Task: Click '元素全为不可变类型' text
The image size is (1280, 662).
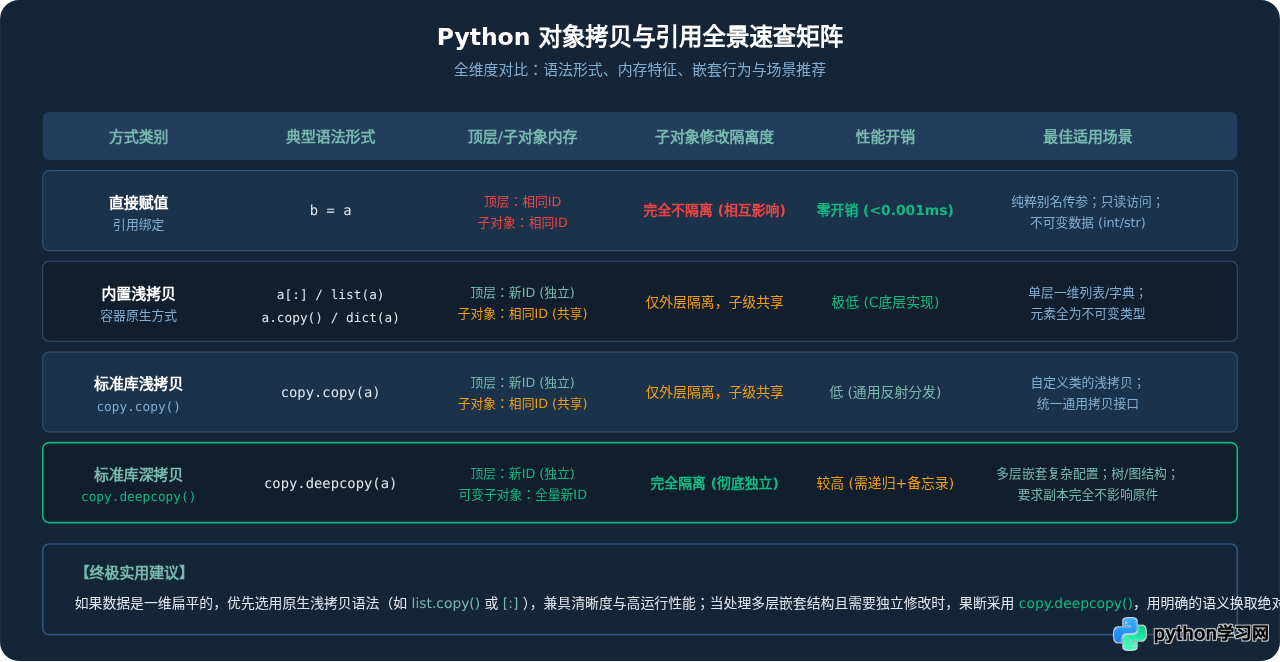Action: click(1088, 314)
